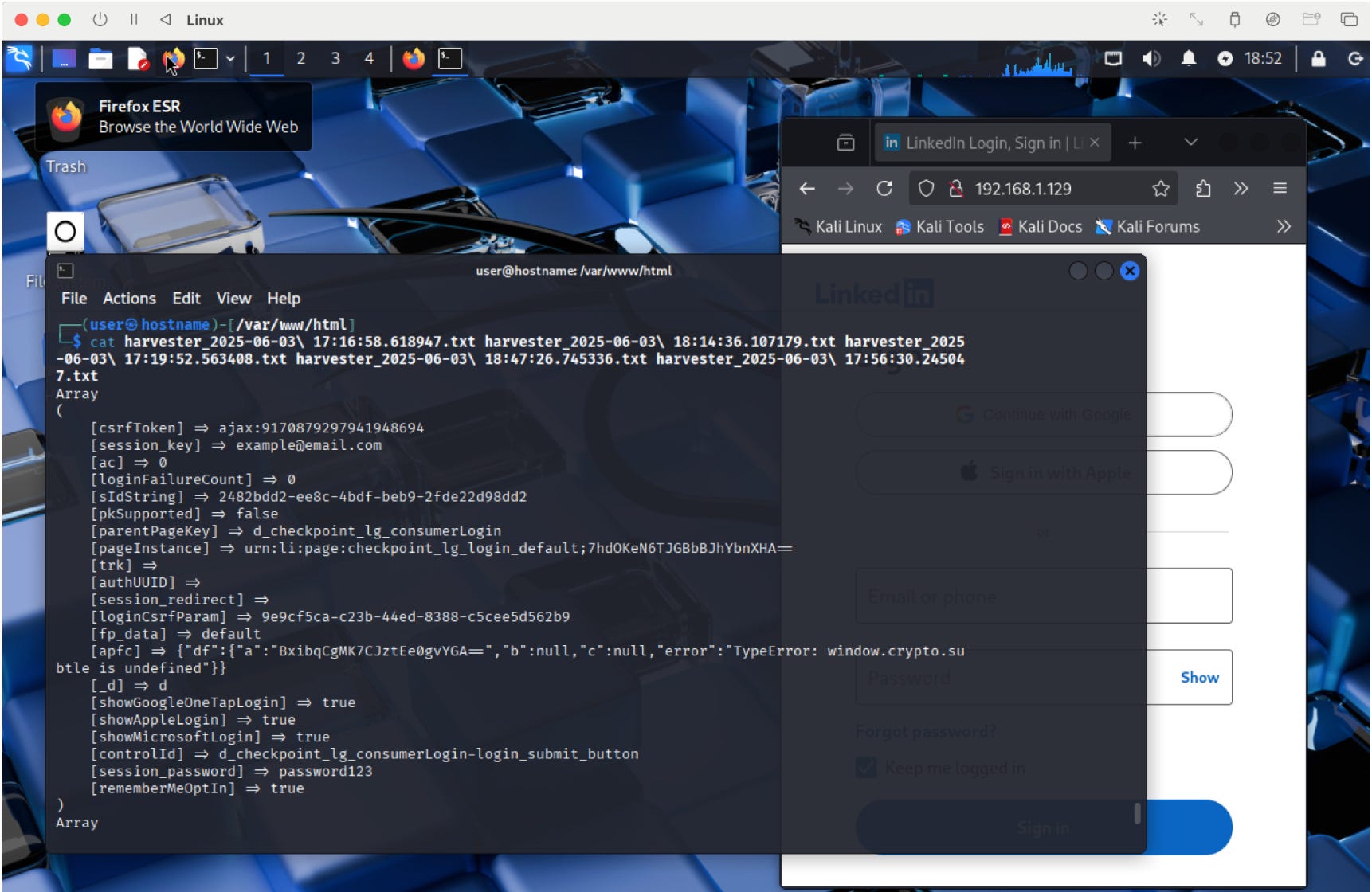The image size is (1372, 892).
Task: Switch to workspace 2
Action: point(301,58)
